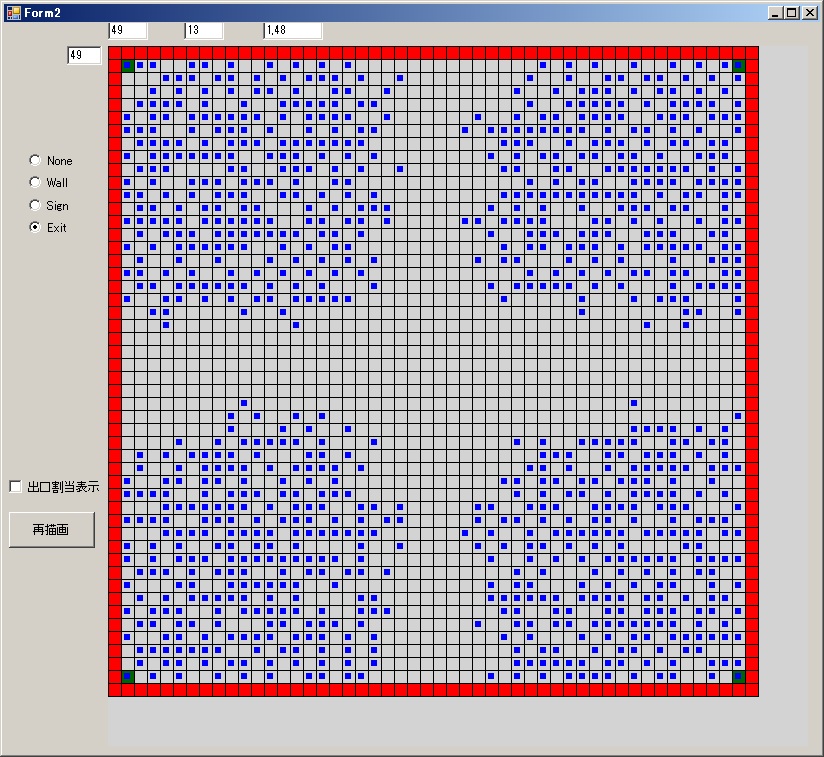Open the Form2 title bar icon menu
This screenshot has height=757, width=824.
click(x=13, y=12)
